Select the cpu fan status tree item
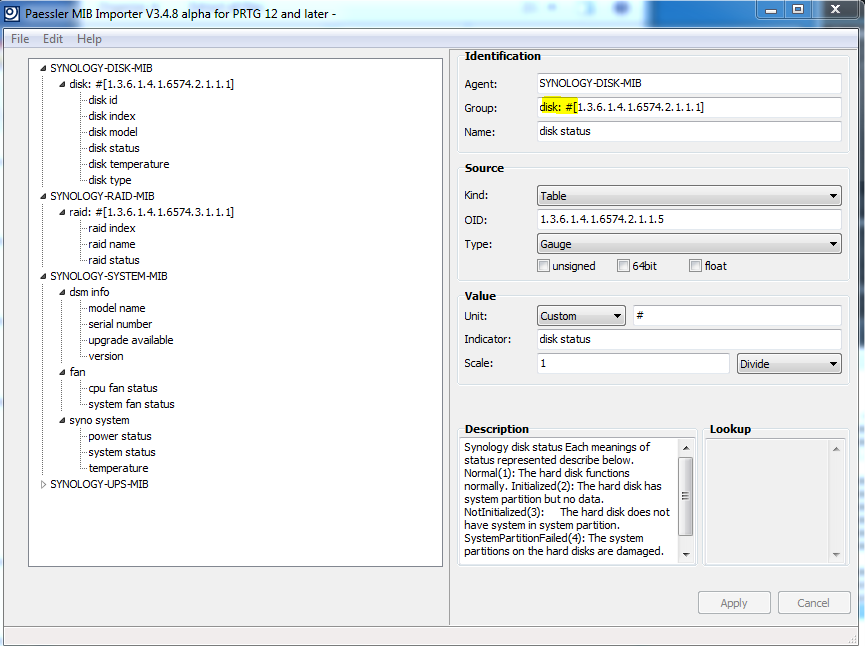865x646 pixels. tap(122, 388)
